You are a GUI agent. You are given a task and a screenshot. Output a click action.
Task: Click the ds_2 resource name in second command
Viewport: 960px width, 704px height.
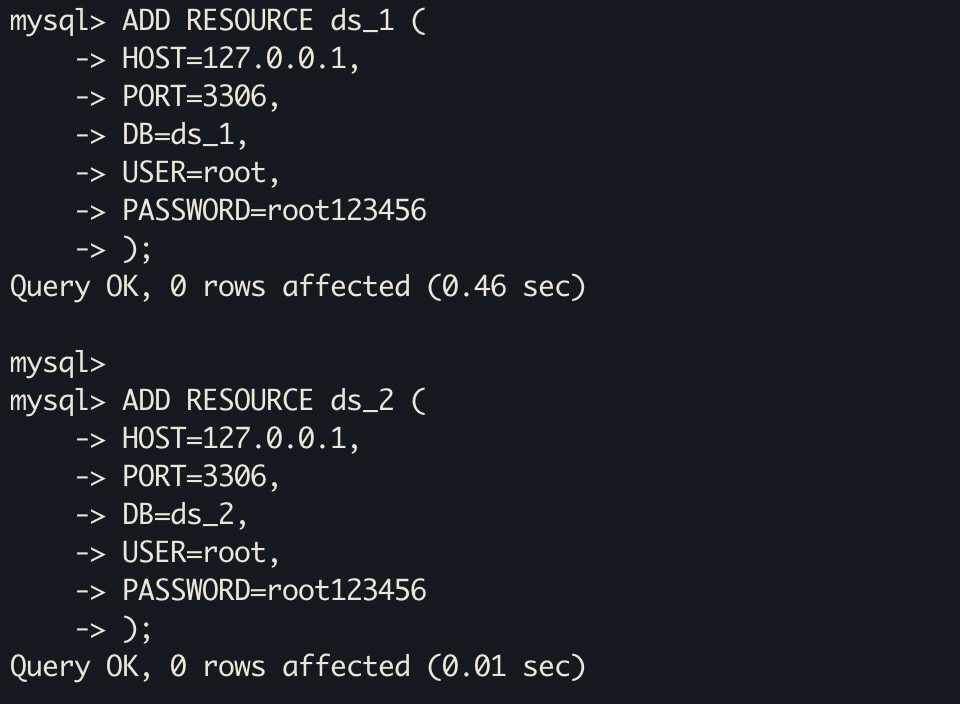362,401
